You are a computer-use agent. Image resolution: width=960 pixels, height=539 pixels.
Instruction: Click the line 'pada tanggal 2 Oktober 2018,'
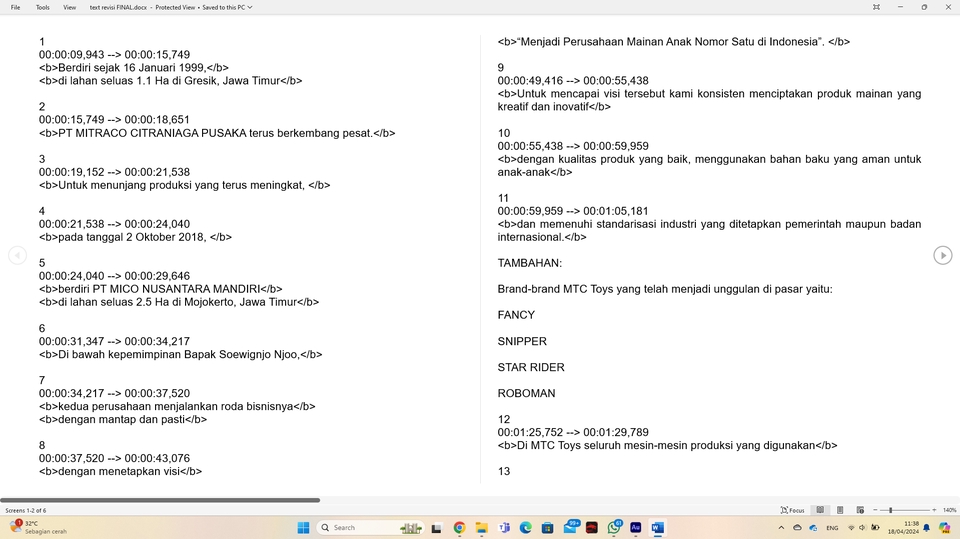pyautogui.click(x=135, y=237)
